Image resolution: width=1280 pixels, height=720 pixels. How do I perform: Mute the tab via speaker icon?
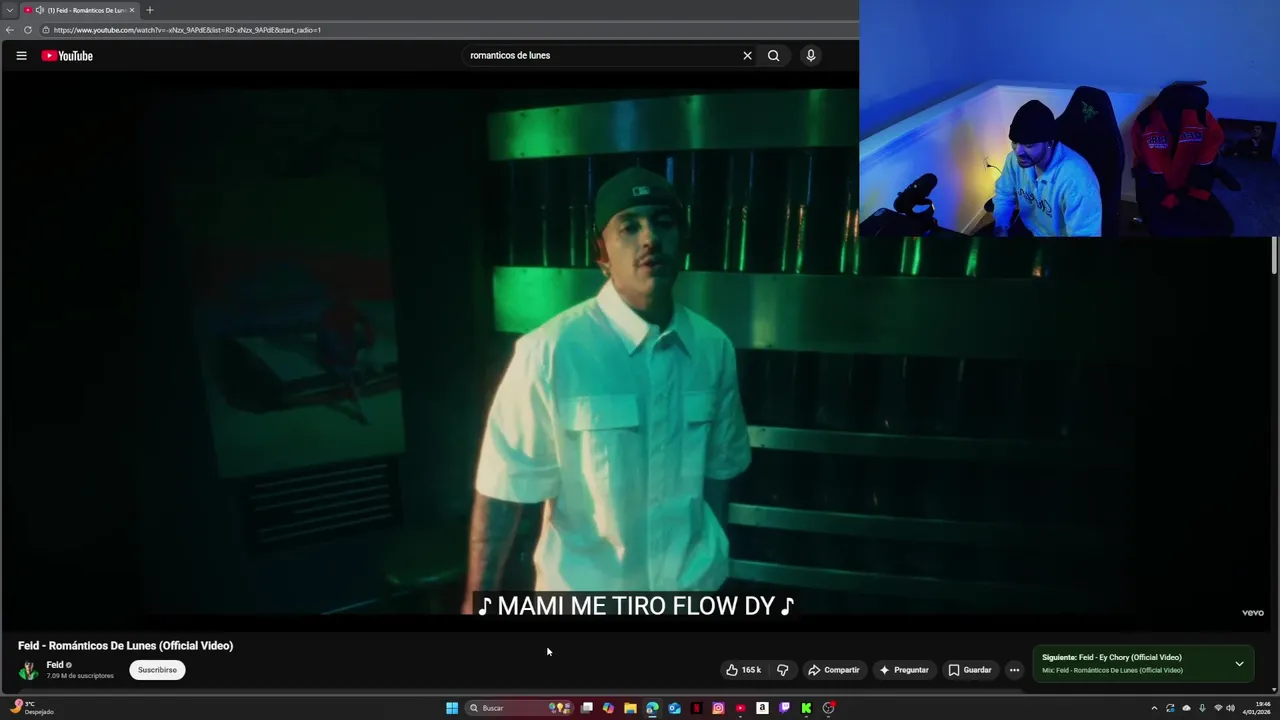click(39, 10)
